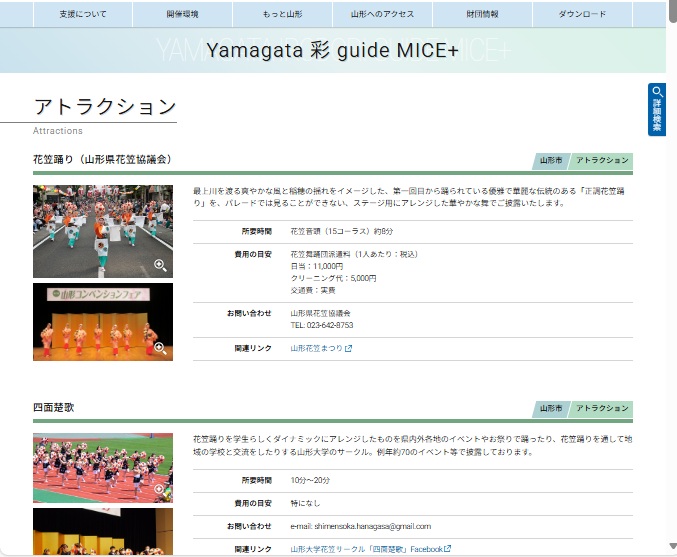This screenshot has height=557, width=677.
Task: Click the 山形市 tag in 花笠踊り section
Action: [x=550, y=161]
